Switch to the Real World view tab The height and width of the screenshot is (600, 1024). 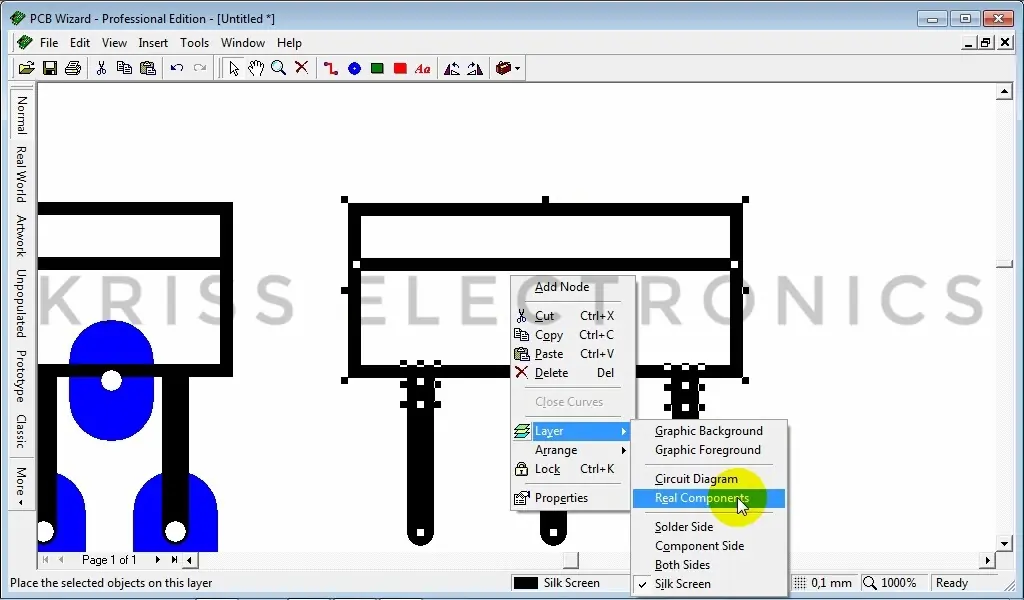pos(21,174)
